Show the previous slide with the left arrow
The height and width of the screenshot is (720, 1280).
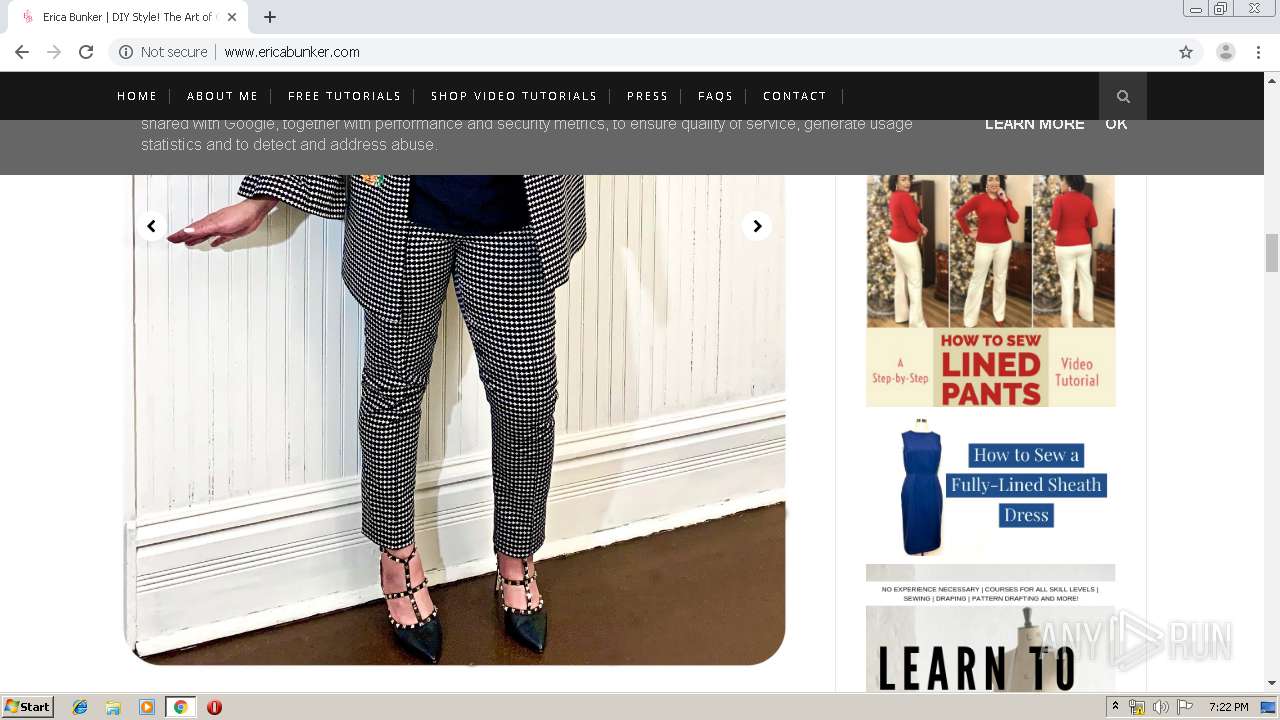coord(151,226)
